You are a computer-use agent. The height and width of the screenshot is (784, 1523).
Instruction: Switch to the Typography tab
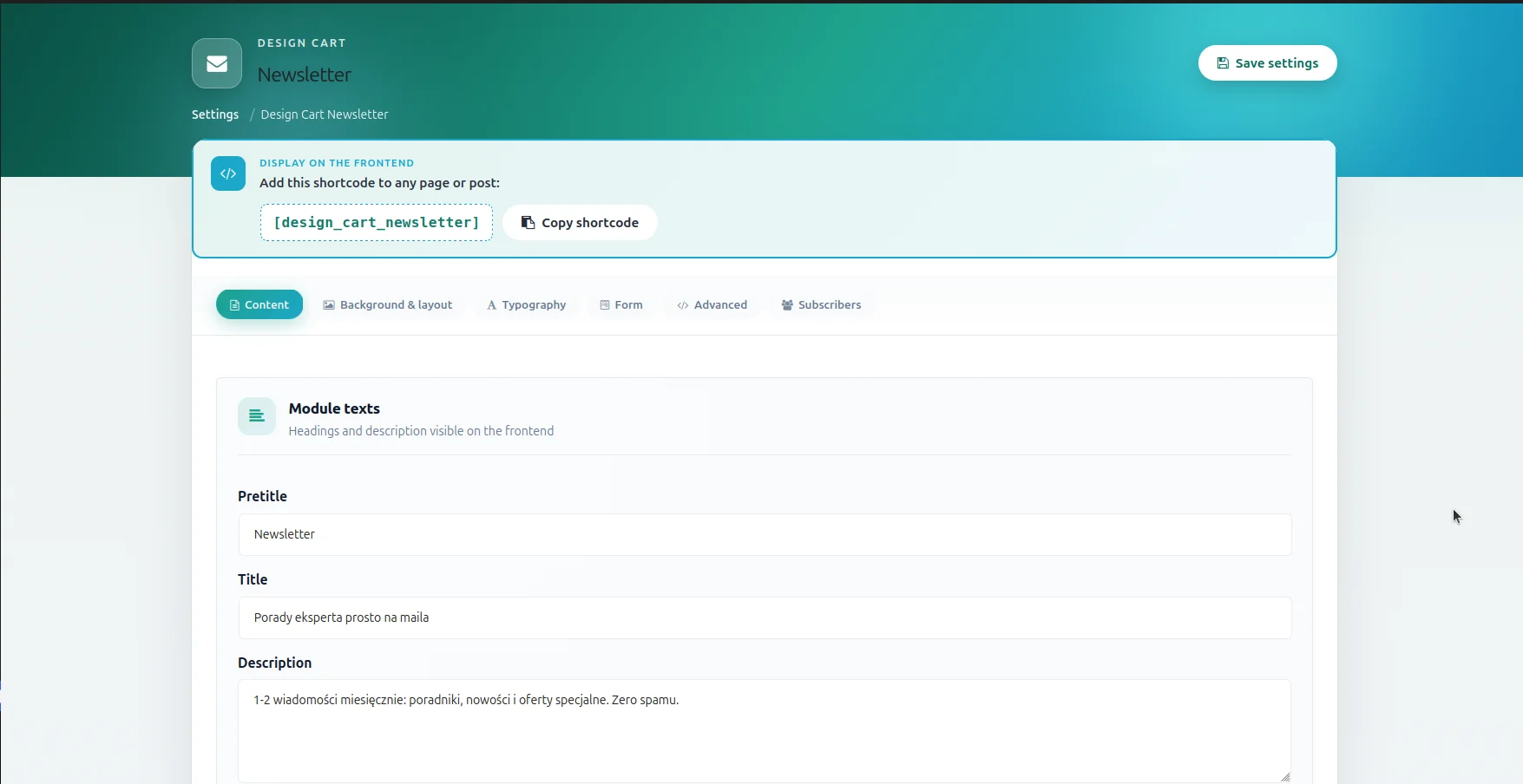[527, 304]
